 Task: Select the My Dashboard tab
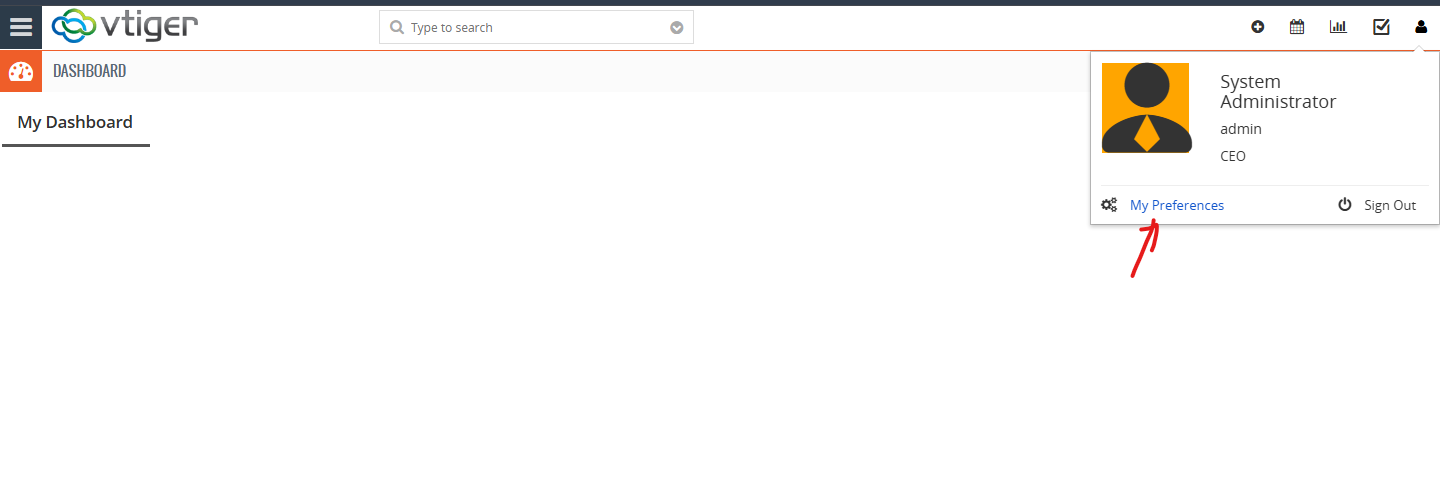pyautogui.click(x=75, y=122)
